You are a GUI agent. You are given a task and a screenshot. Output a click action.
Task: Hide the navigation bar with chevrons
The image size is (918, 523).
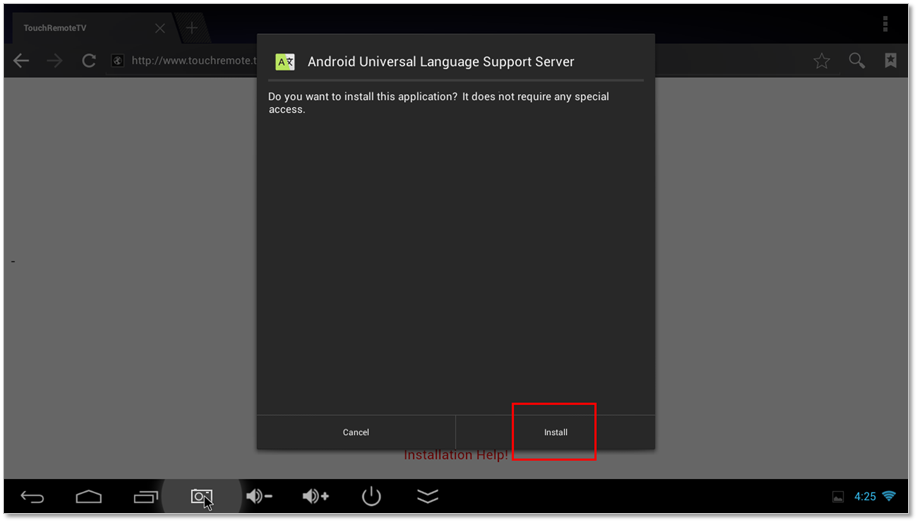pos(427,497)
